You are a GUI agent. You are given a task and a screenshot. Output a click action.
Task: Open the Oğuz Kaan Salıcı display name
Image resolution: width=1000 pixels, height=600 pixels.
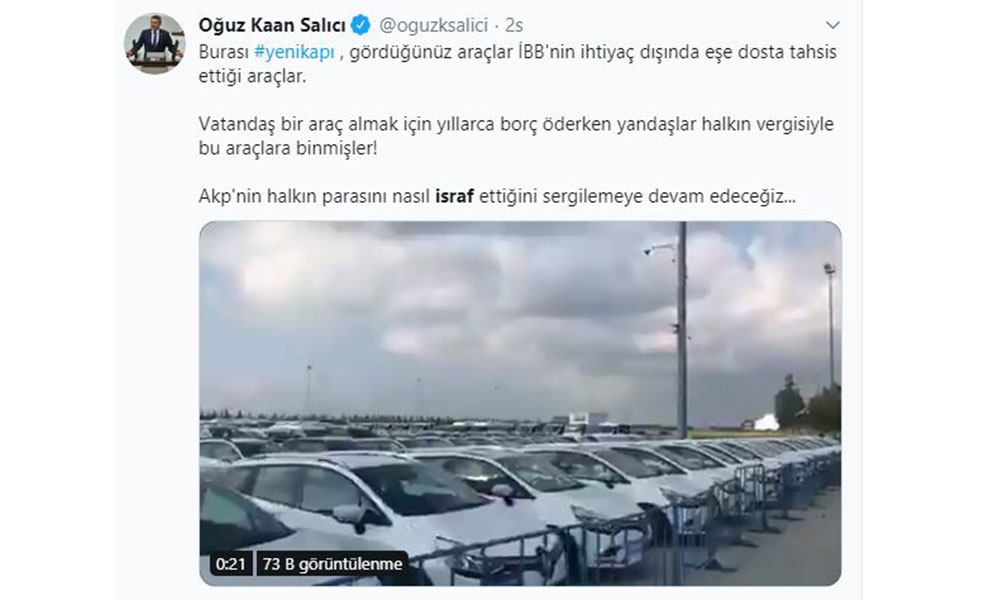coord(272,26)
